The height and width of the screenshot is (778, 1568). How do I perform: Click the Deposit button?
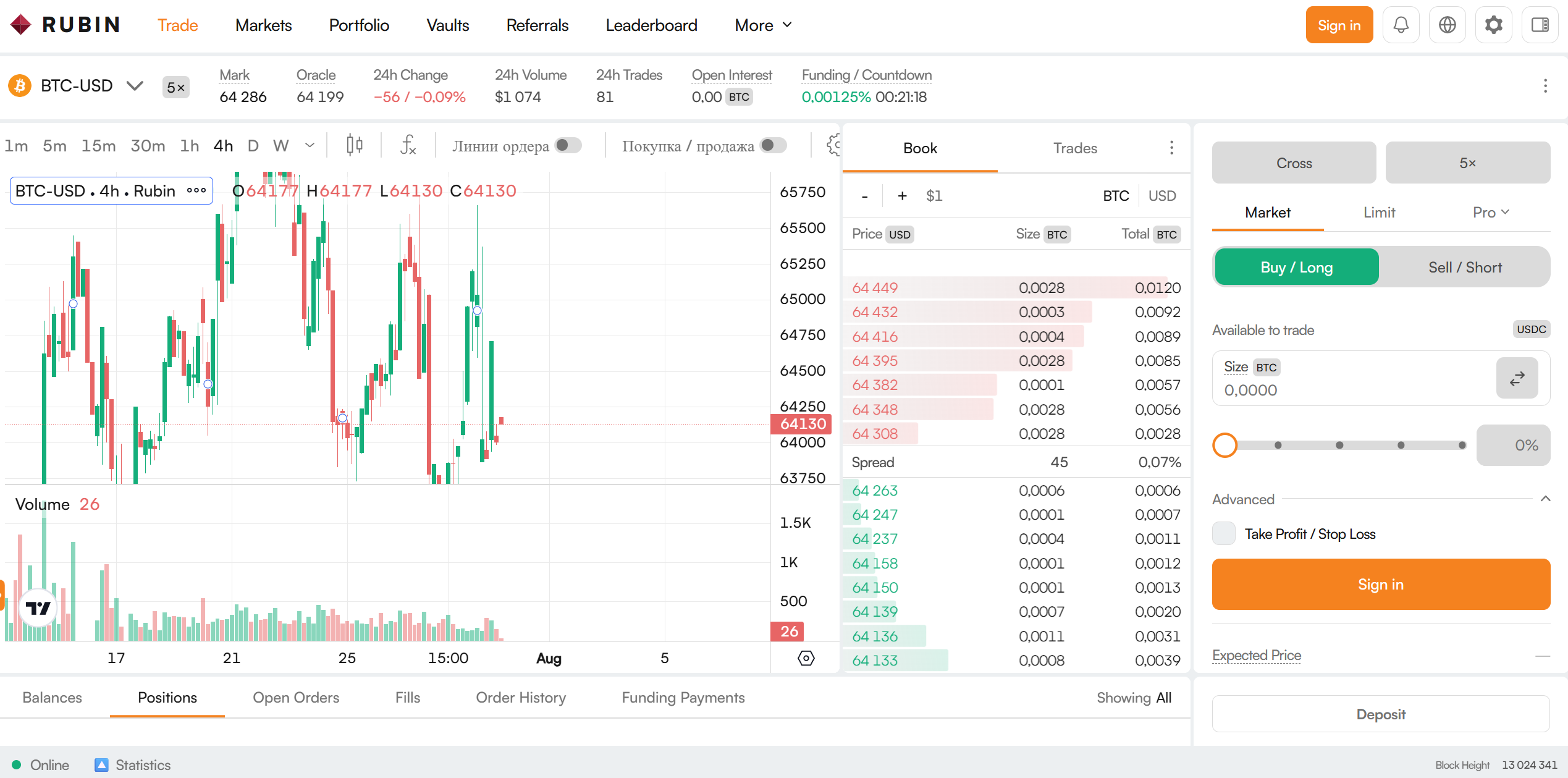coord(1381,714)
